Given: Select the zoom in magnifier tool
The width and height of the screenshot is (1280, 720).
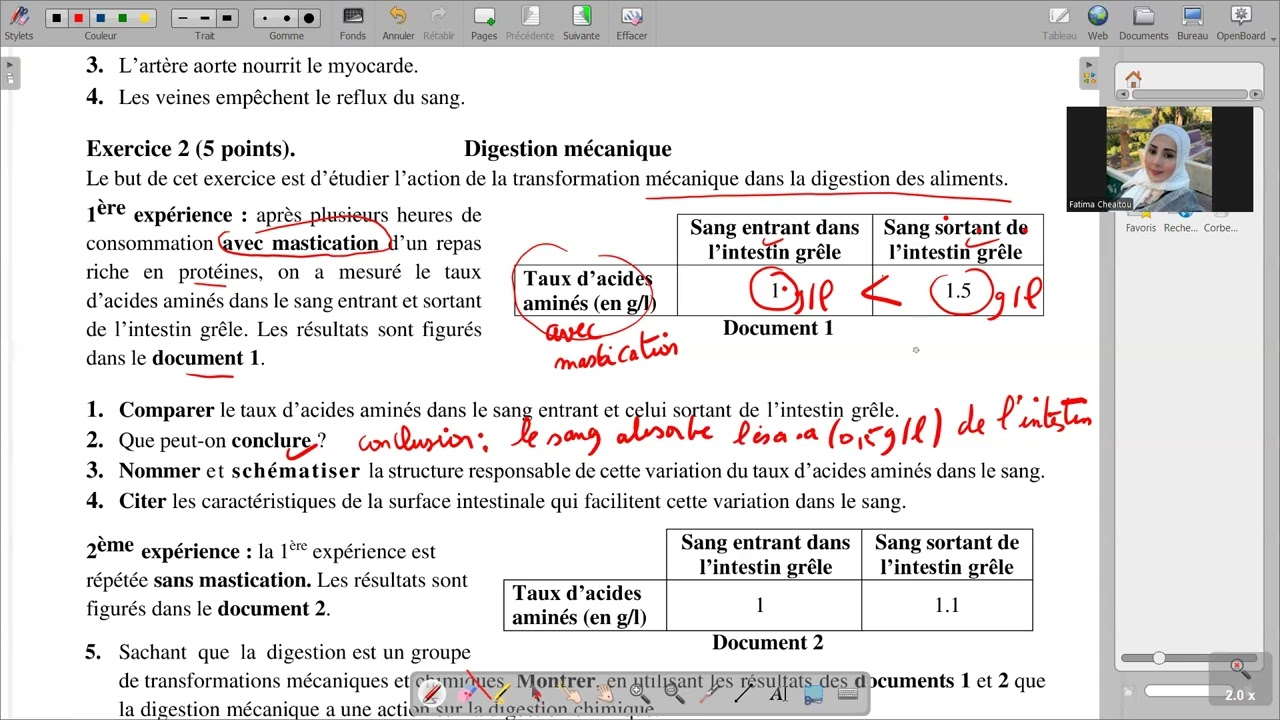Looking at the screenshot, I should pos(640,694).
